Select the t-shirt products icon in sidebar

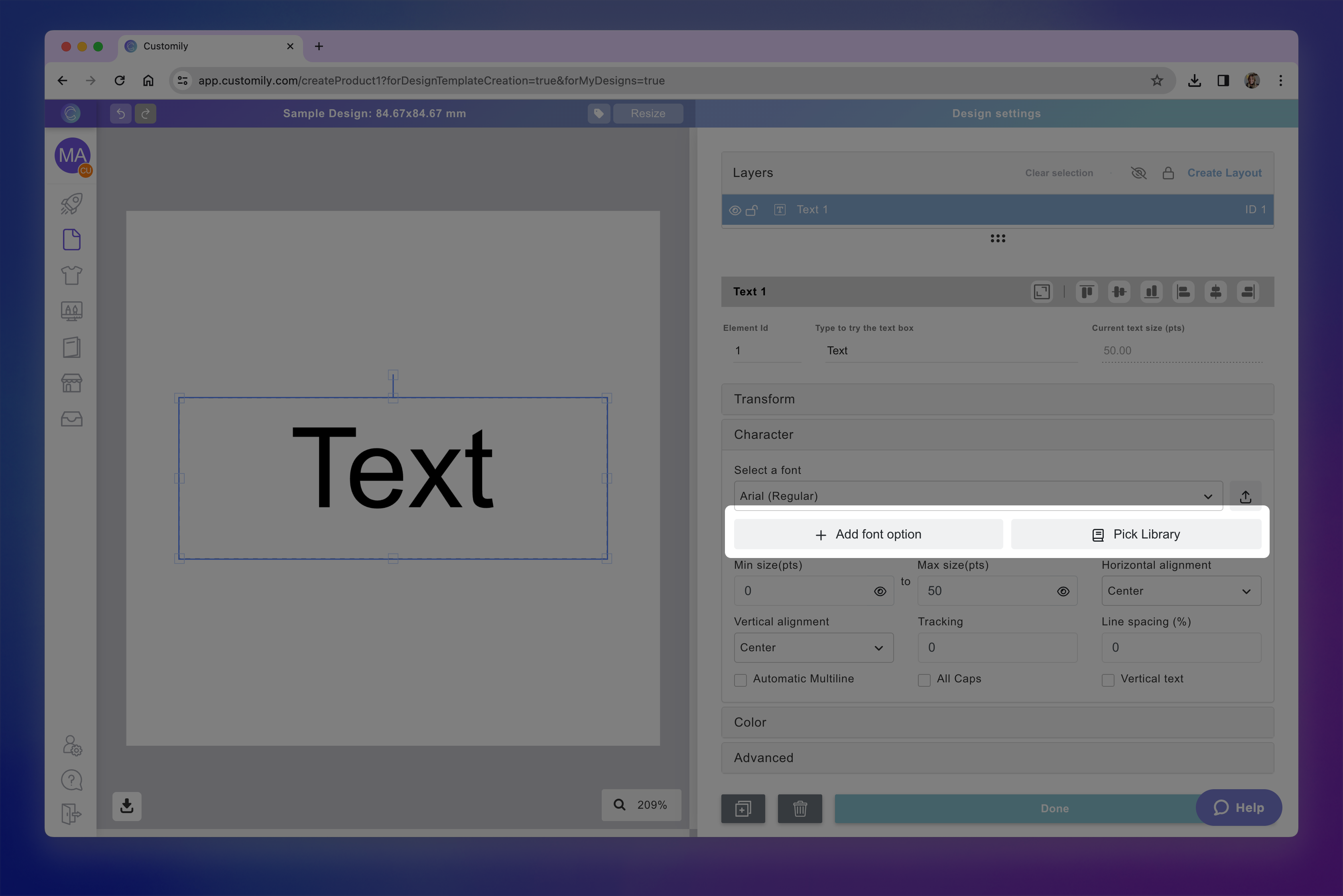(71, 275)
